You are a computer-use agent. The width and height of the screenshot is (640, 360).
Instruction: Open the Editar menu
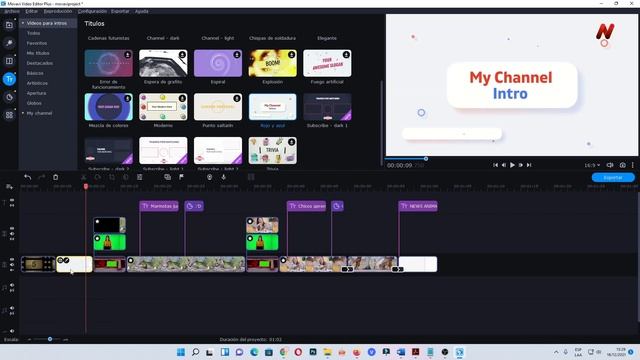[31, 11]
